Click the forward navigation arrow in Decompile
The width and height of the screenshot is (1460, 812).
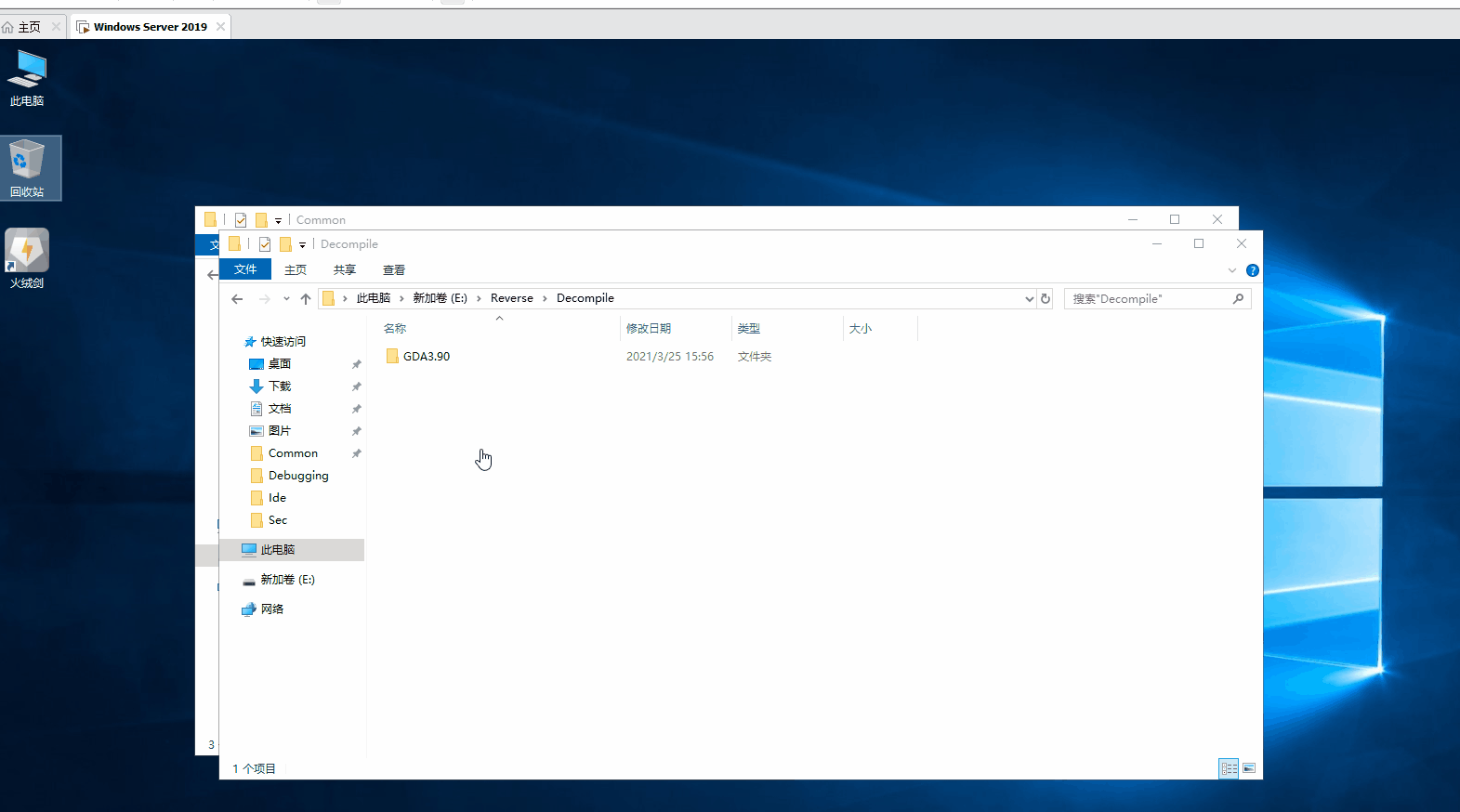point(265,299)
